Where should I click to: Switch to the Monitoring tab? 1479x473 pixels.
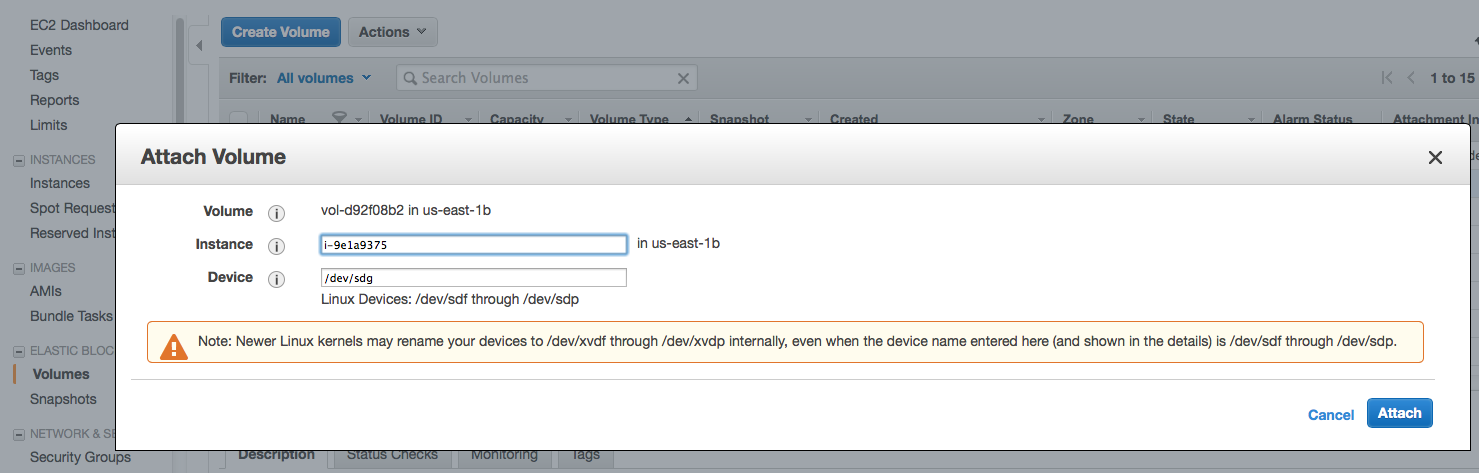(504, 455)
